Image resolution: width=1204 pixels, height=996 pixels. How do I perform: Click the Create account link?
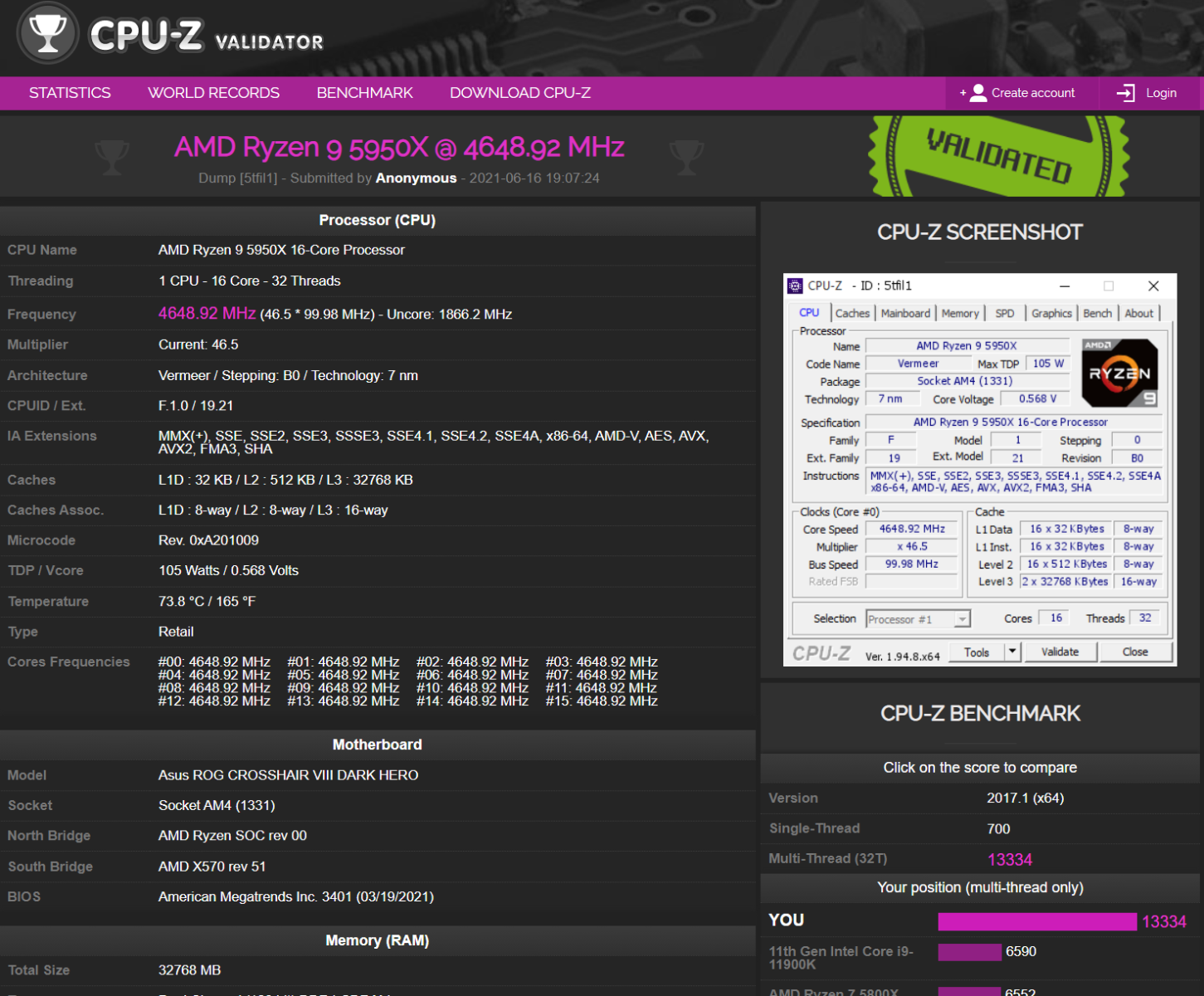[1033, 93]
